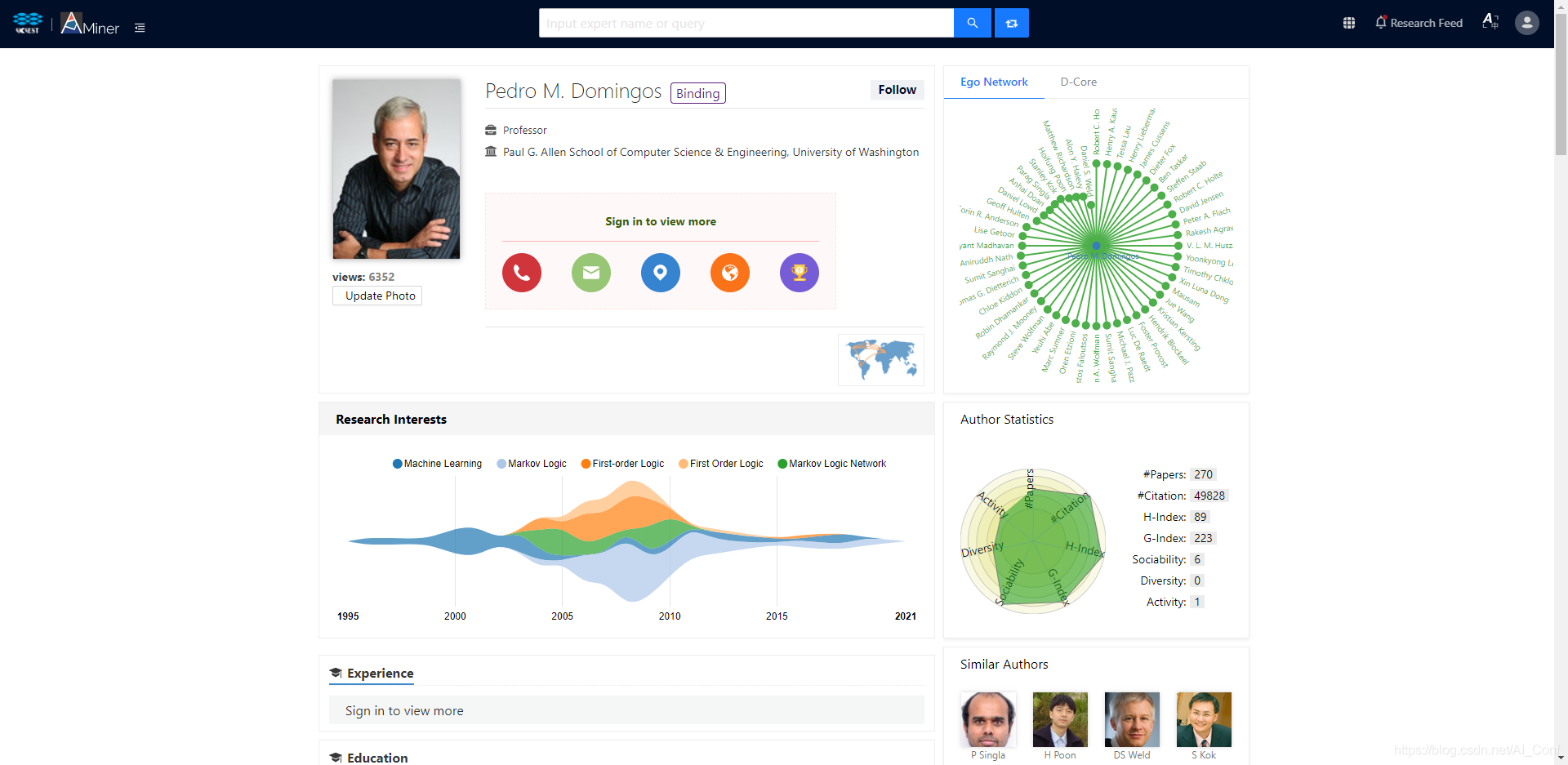The image size is (1568, 765).
Task: Click the red phone contact icon
Action: coord(522,273)
